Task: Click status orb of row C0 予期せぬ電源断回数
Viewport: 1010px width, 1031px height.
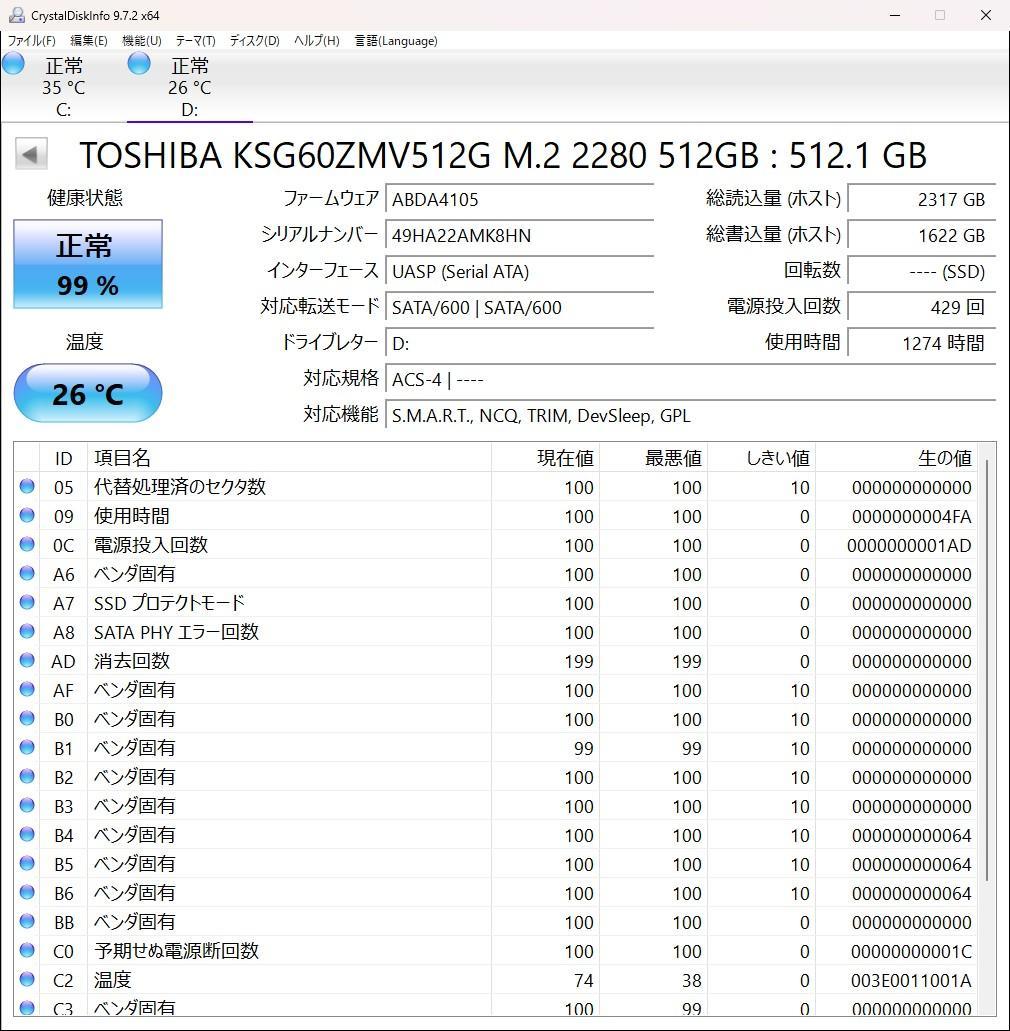Action: click(27, 949)
